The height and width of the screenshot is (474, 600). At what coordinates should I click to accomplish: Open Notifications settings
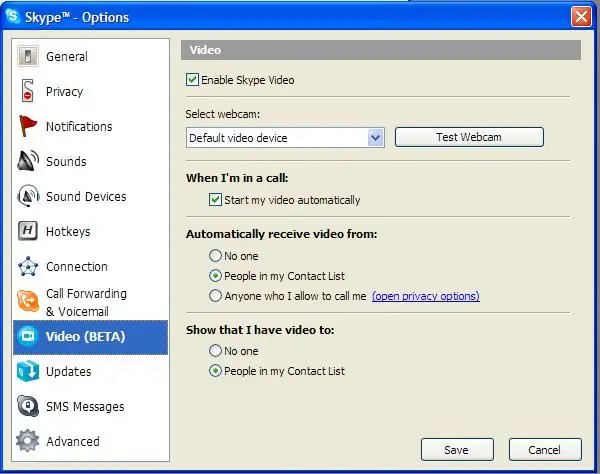pyautogui.click(x=91, y=126)
